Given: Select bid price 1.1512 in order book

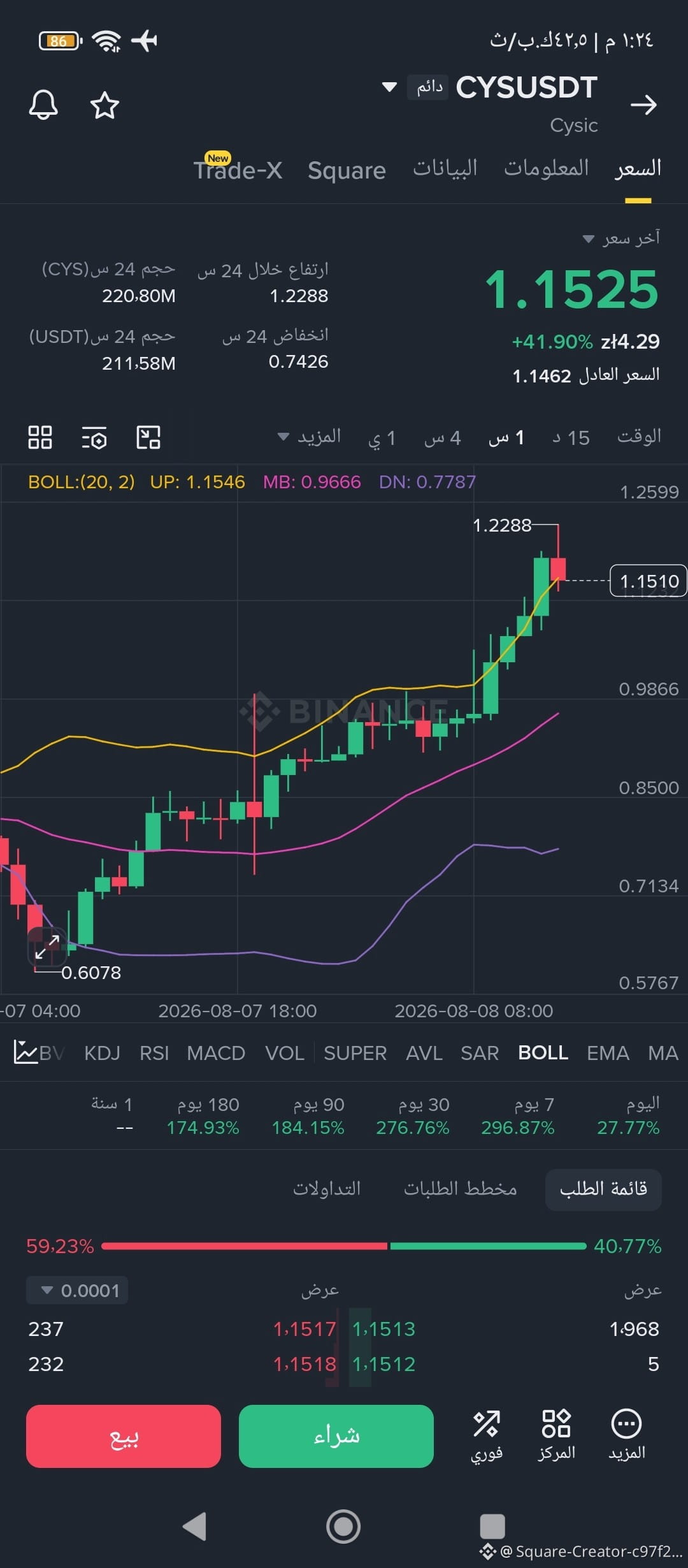Looking at the screenshot, I should pos(383,1364).
